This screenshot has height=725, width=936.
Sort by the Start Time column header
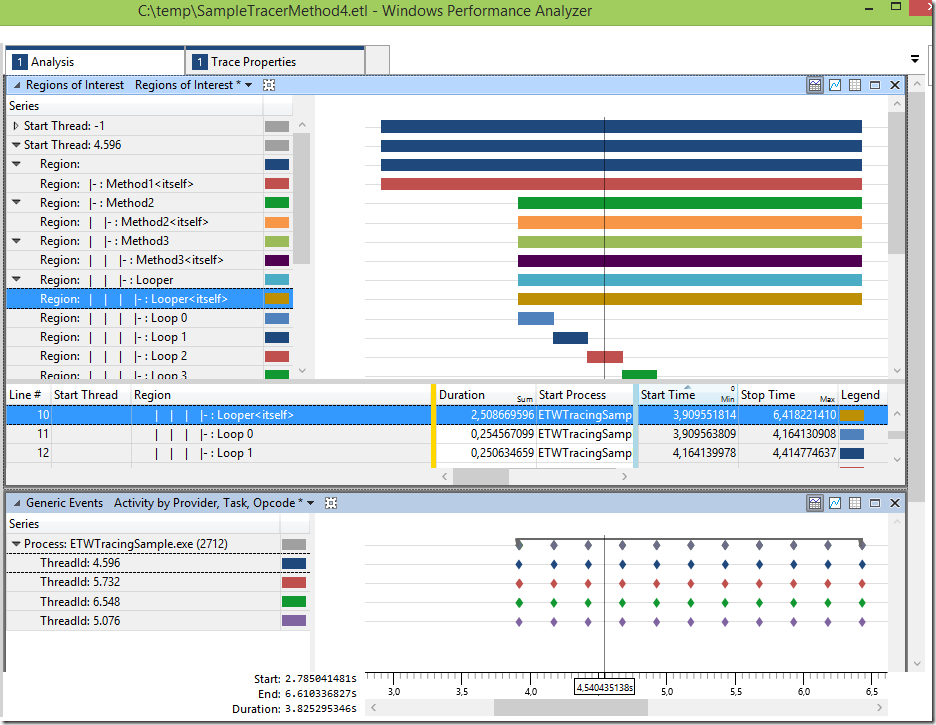(688, 395)
